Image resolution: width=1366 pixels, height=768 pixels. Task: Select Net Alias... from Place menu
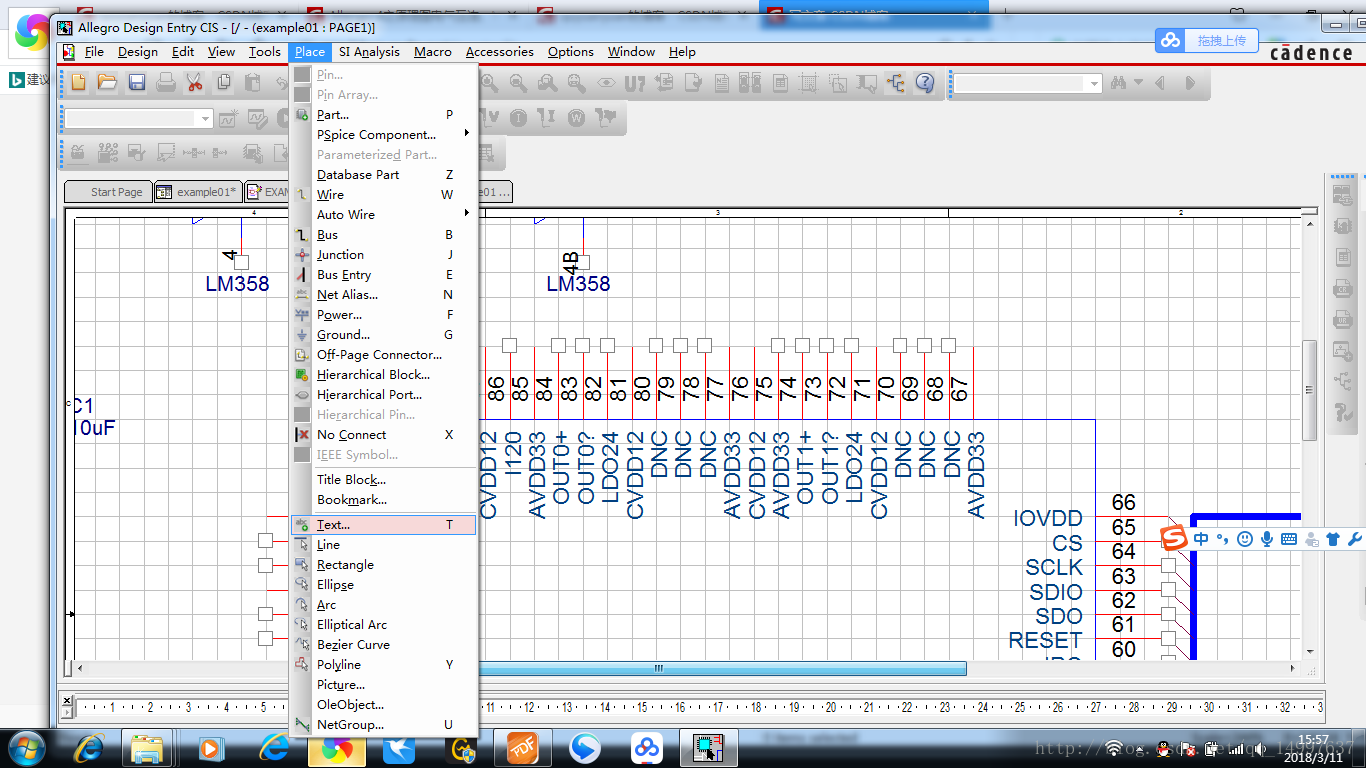384,295
